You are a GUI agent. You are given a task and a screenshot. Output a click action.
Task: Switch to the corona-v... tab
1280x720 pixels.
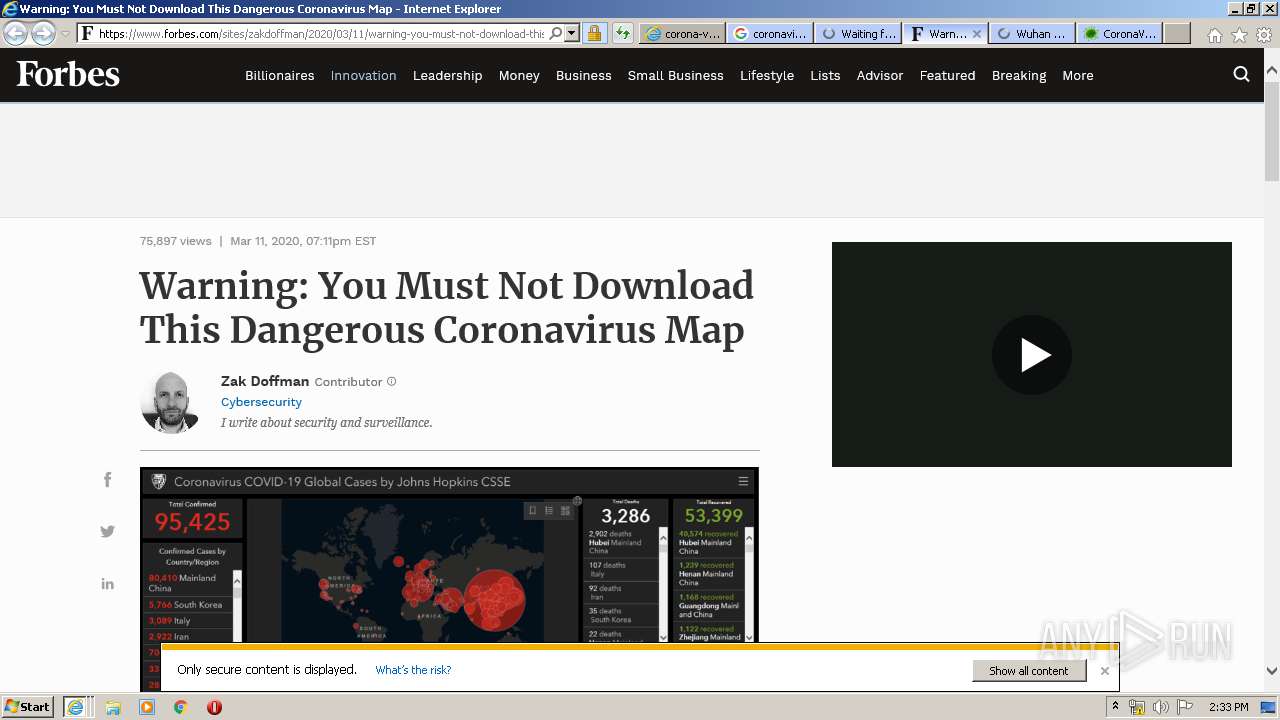(x=682, y=33)
